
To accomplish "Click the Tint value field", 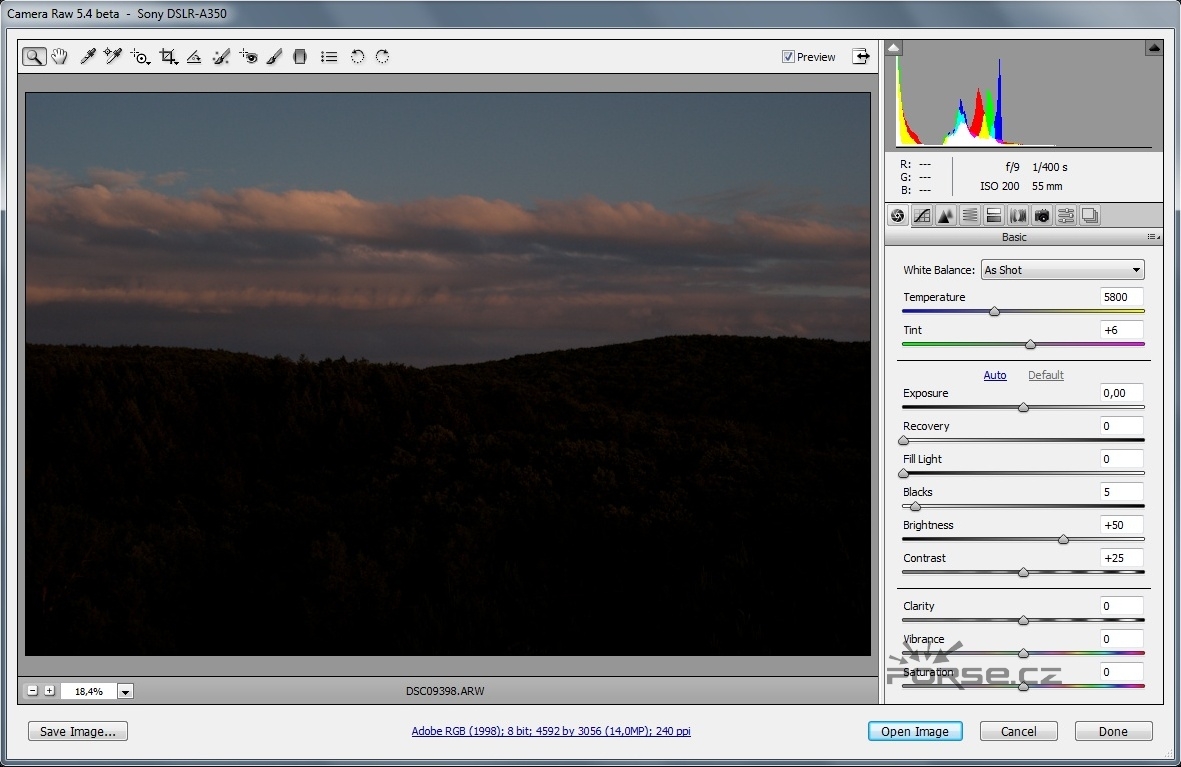I will click(x=1121, y=330).
